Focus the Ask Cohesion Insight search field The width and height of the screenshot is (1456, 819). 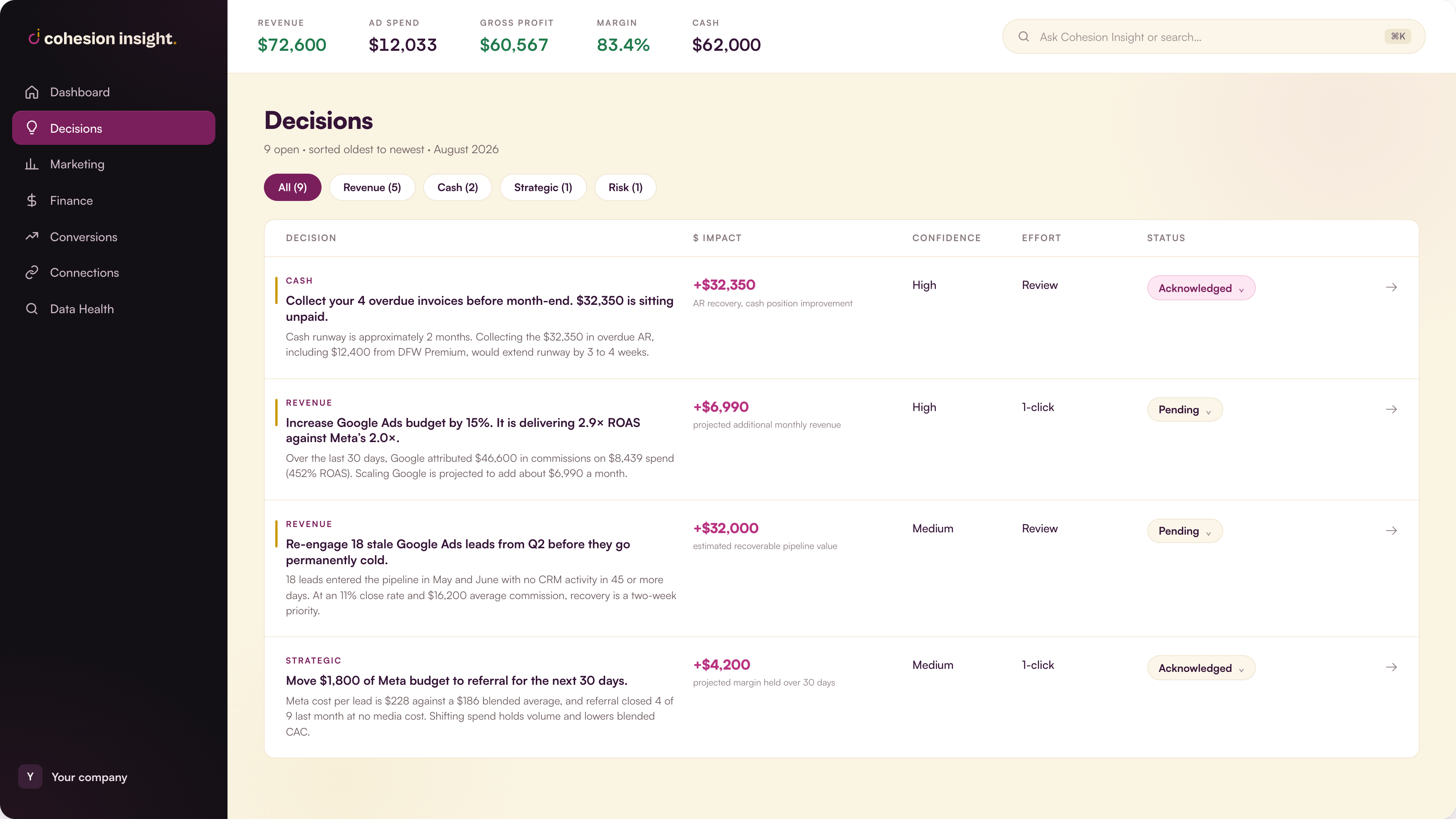click(x=1213, y=37)
